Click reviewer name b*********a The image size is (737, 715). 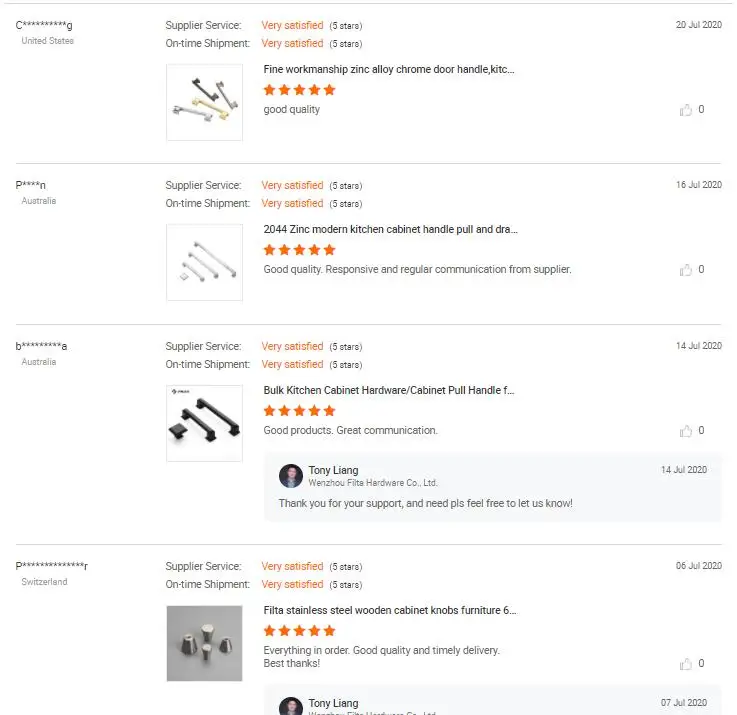click(42, 346)
